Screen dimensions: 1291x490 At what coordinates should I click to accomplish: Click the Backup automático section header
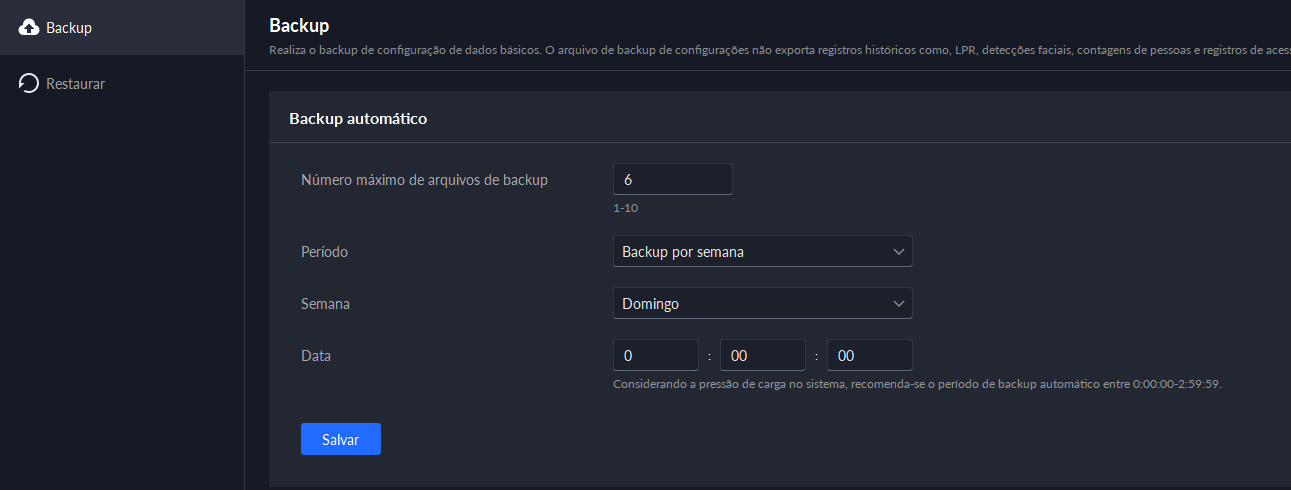click(x=358, y=119)
